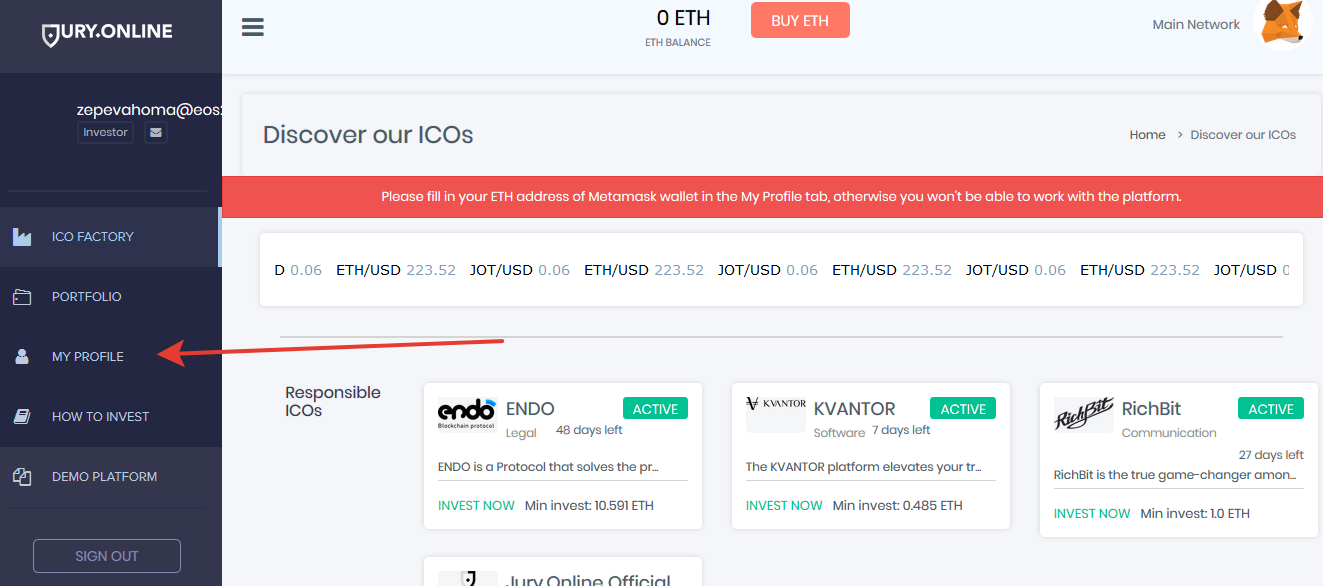Click Discover our ICOs breadcrumb
Screen dimensions: 1323x586
click(x=1243, y=135)
